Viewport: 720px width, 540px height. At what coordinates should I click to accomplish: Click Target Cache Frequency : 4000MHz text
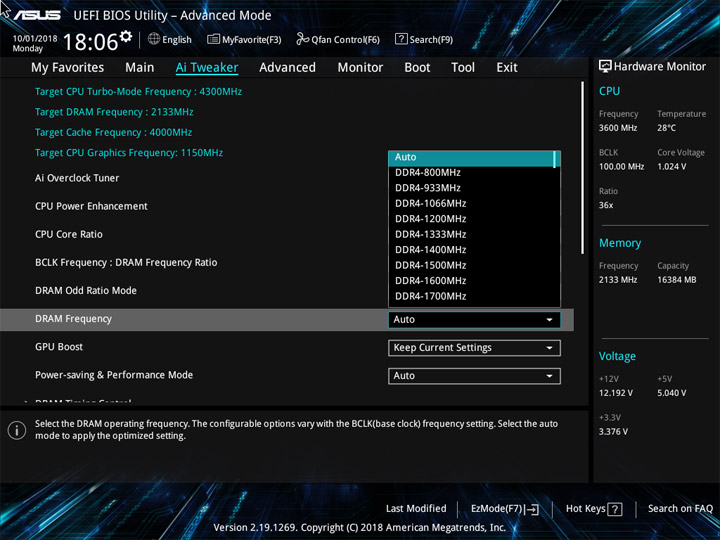click(x=113, y=132)
